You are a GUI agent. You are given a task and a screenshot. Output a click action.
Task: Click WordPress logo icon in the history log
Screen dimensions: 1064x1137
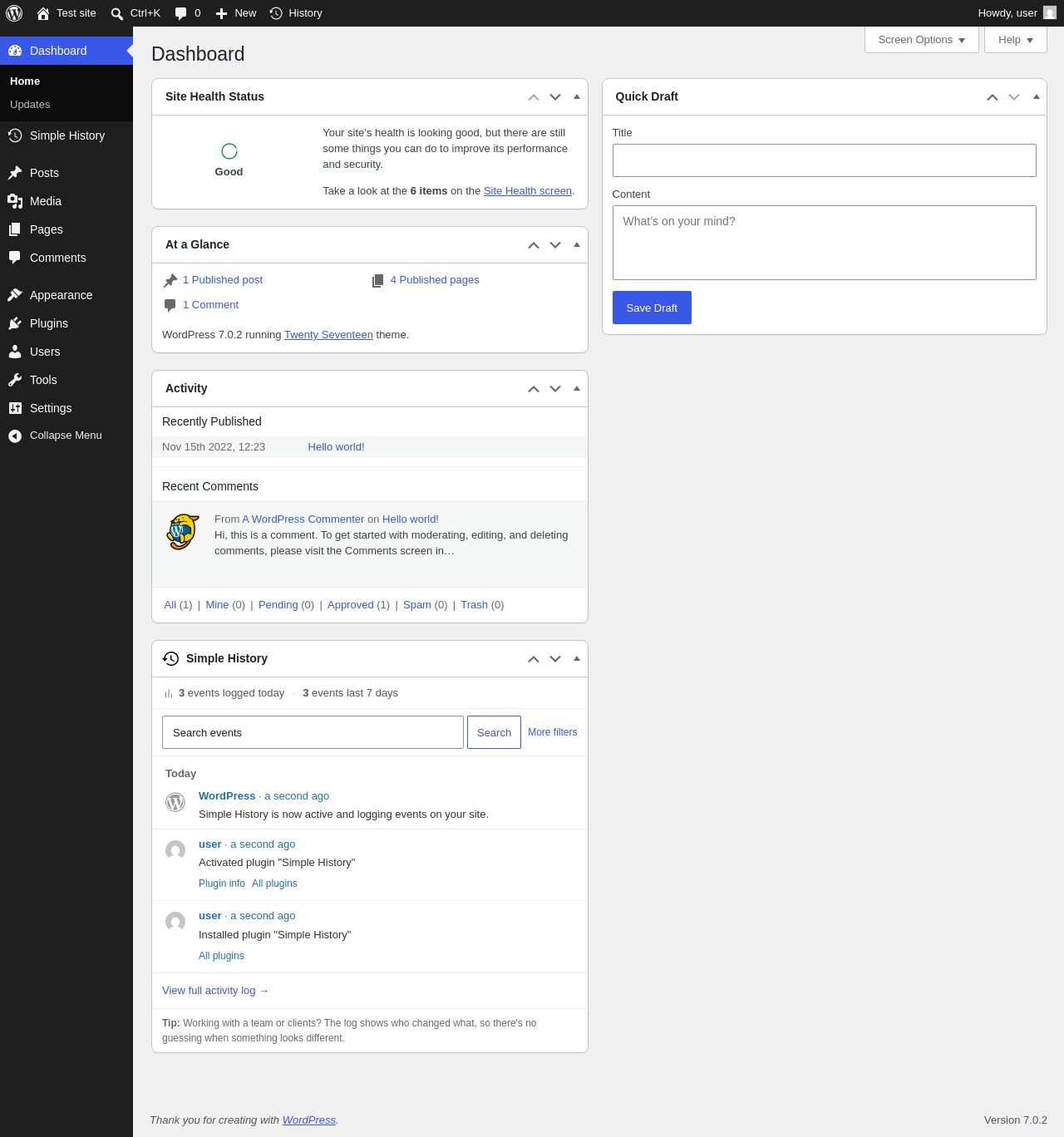click(x=175, y=802)
